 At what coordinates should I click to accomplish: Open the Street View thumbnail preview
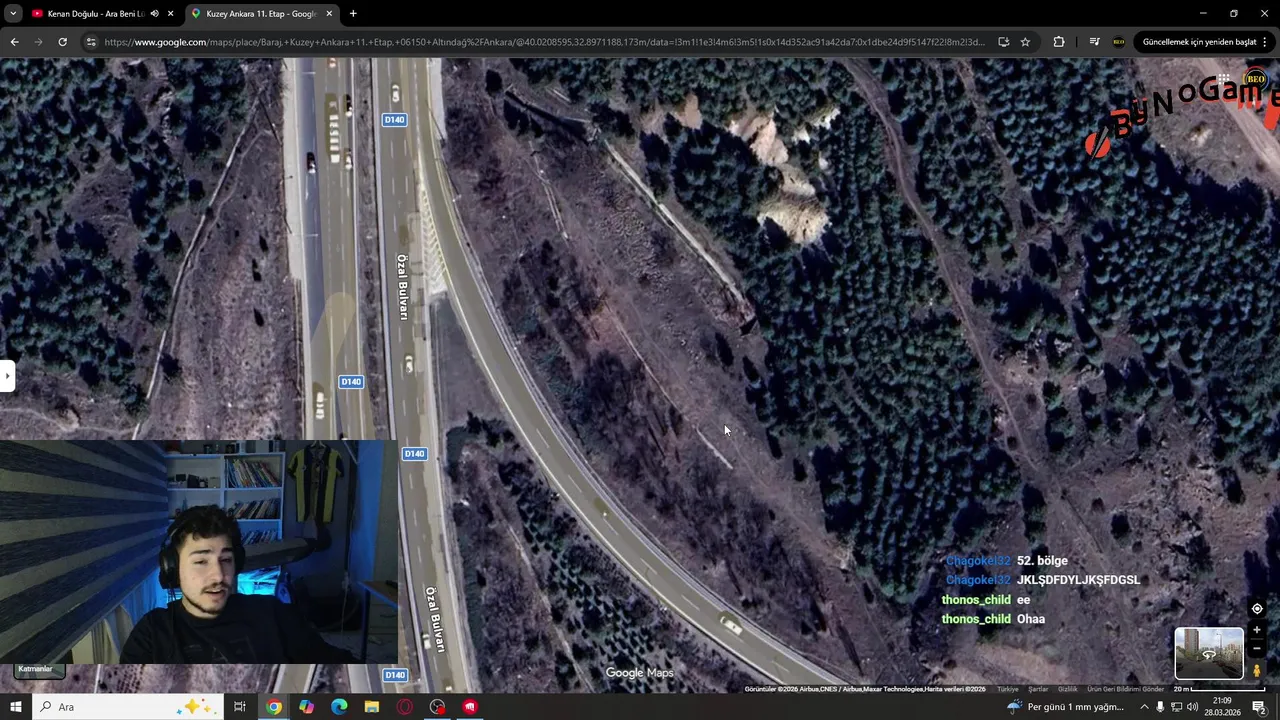pos(1209,653)
